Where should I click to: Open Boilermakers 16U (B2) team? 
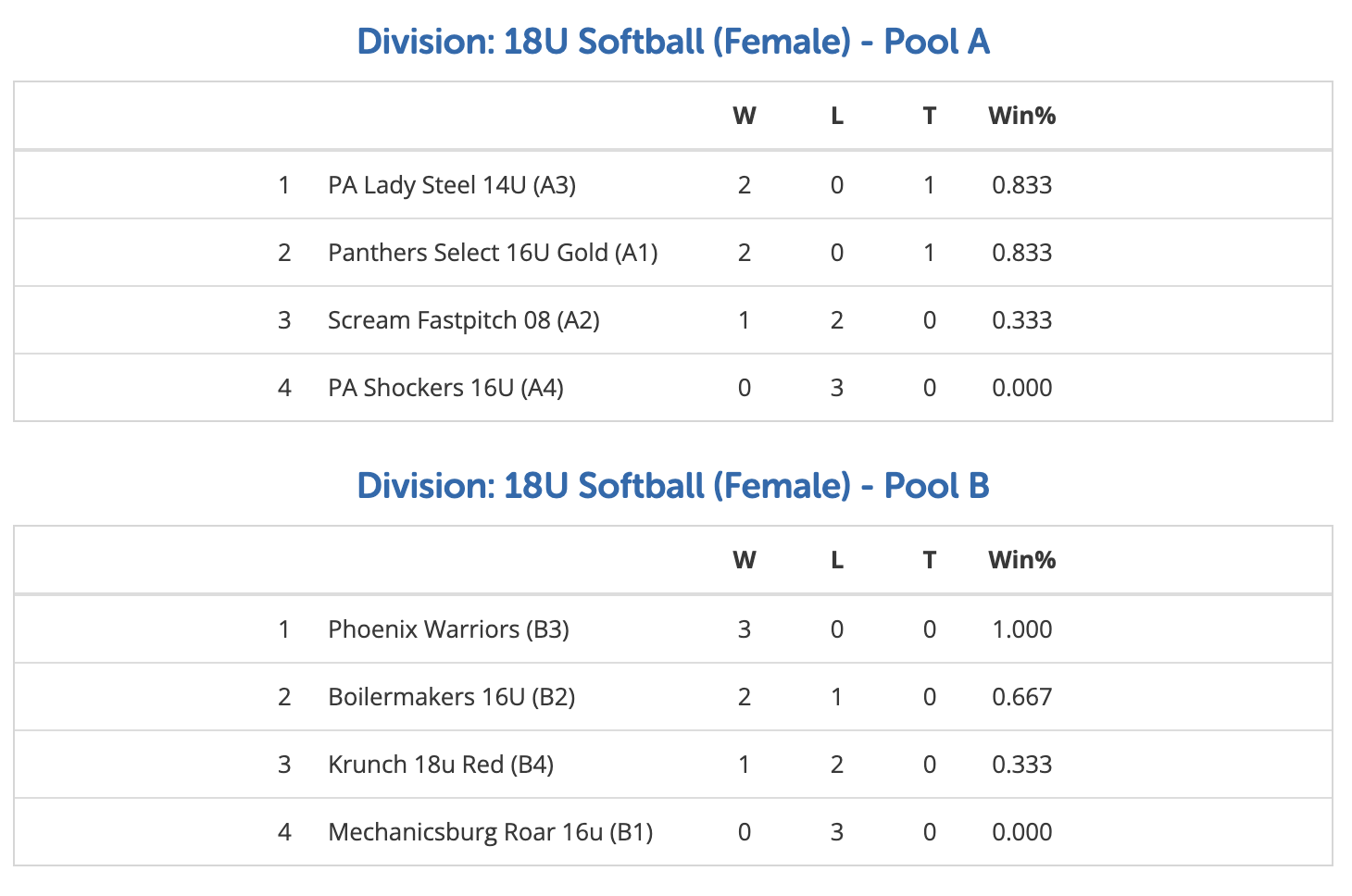(x=452, y=697)
